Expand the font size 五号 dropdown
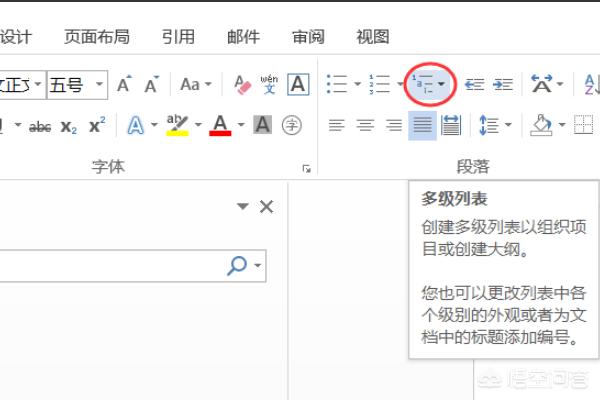This screenshot has width=600, height=400. [100, 85]
